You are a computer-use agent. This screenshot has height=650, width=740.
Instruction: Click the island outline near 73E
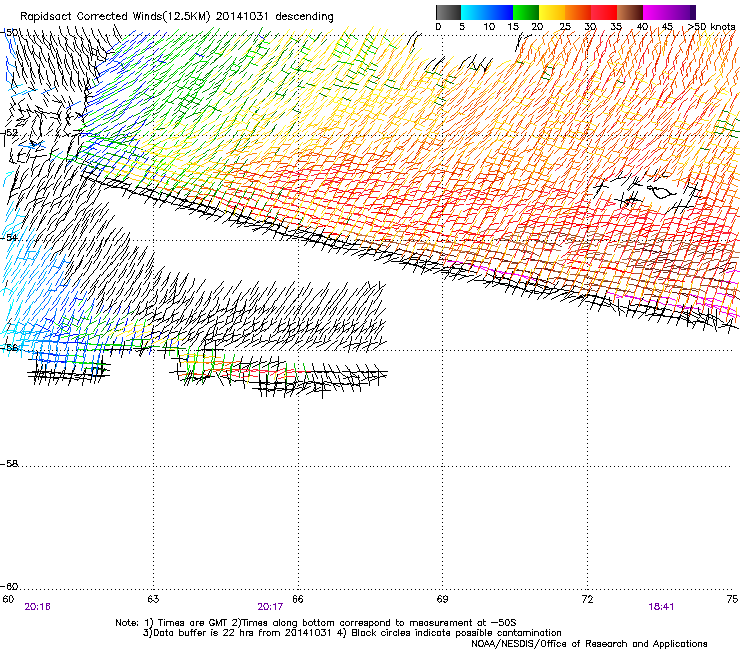tap(662, 191)
